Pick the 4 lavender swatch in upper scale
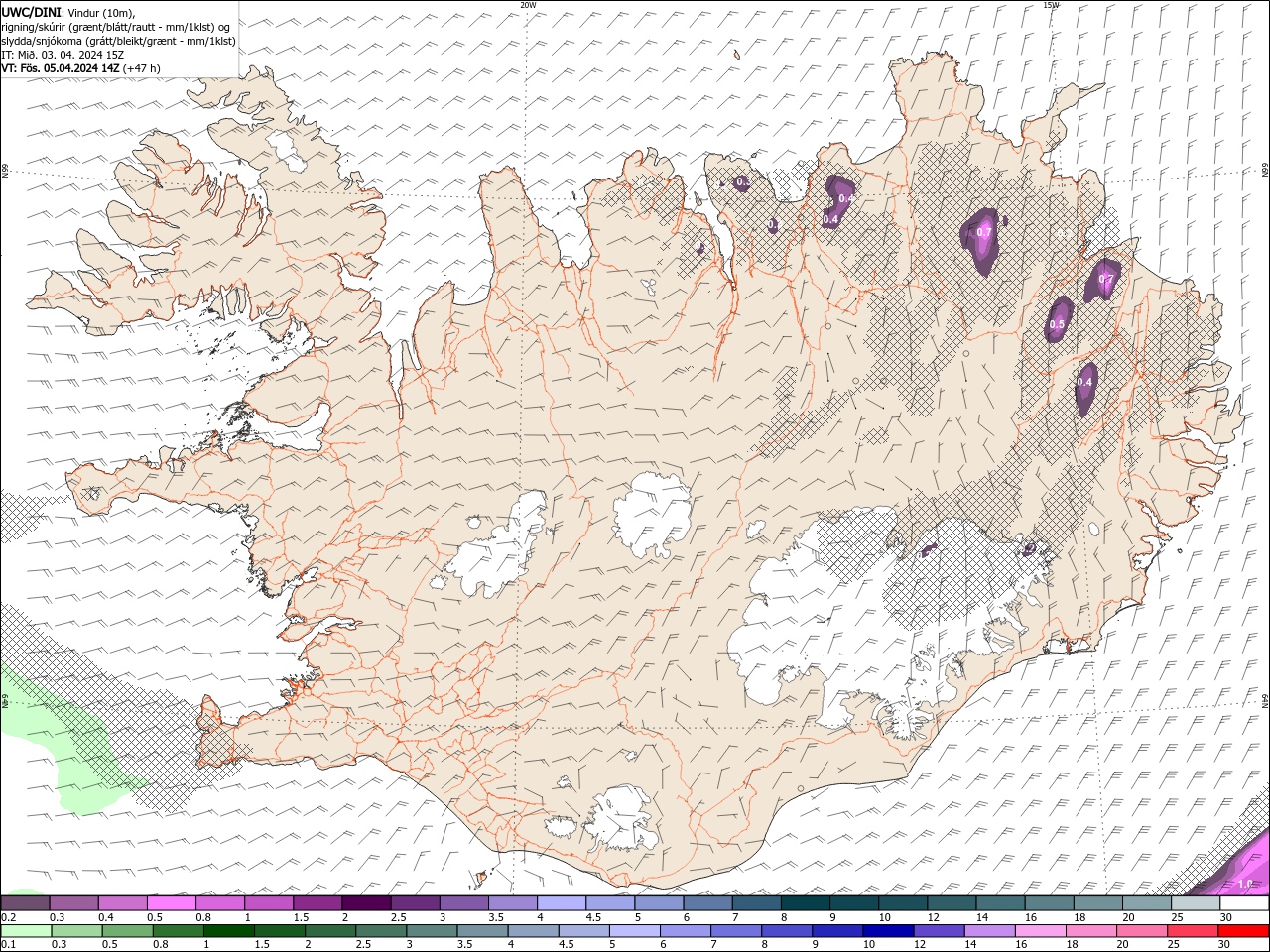1270x952 pixels. click(x=562, y=903)
